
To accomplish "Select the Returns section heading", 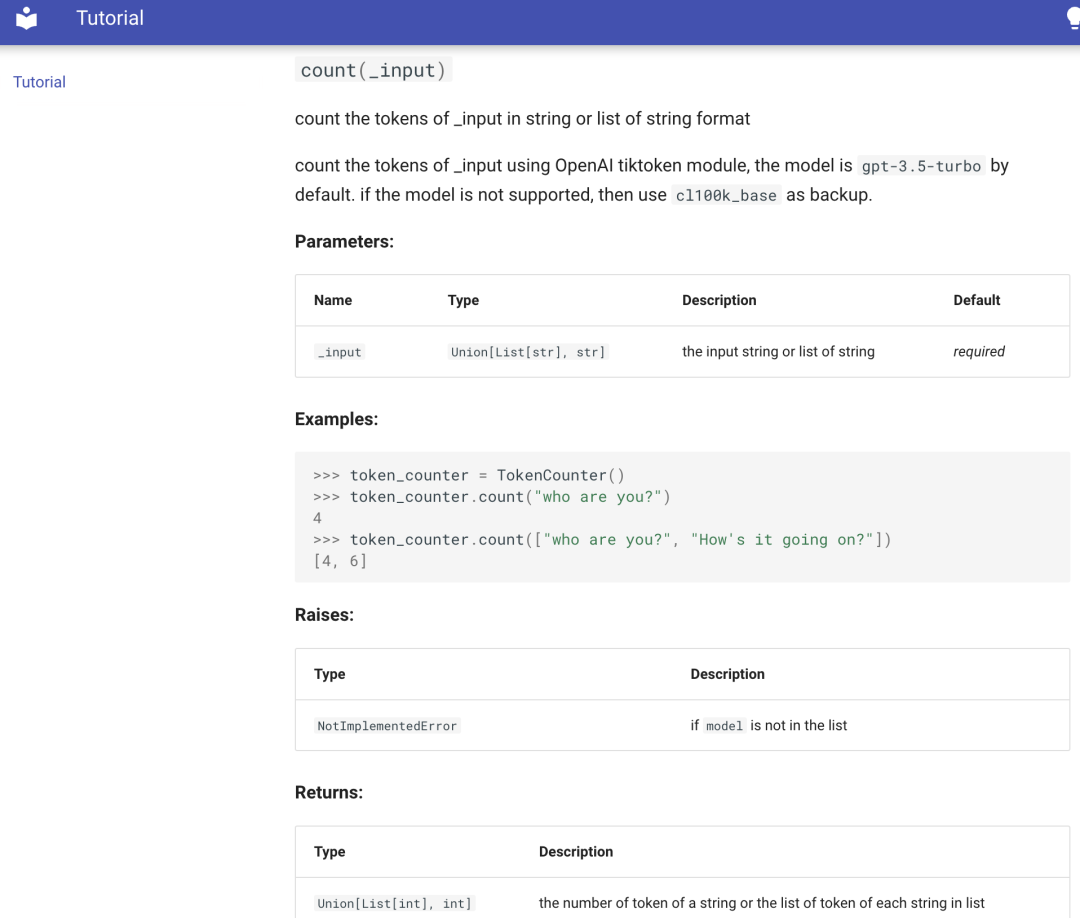I will pyautogui.click(x=328, y=792).
